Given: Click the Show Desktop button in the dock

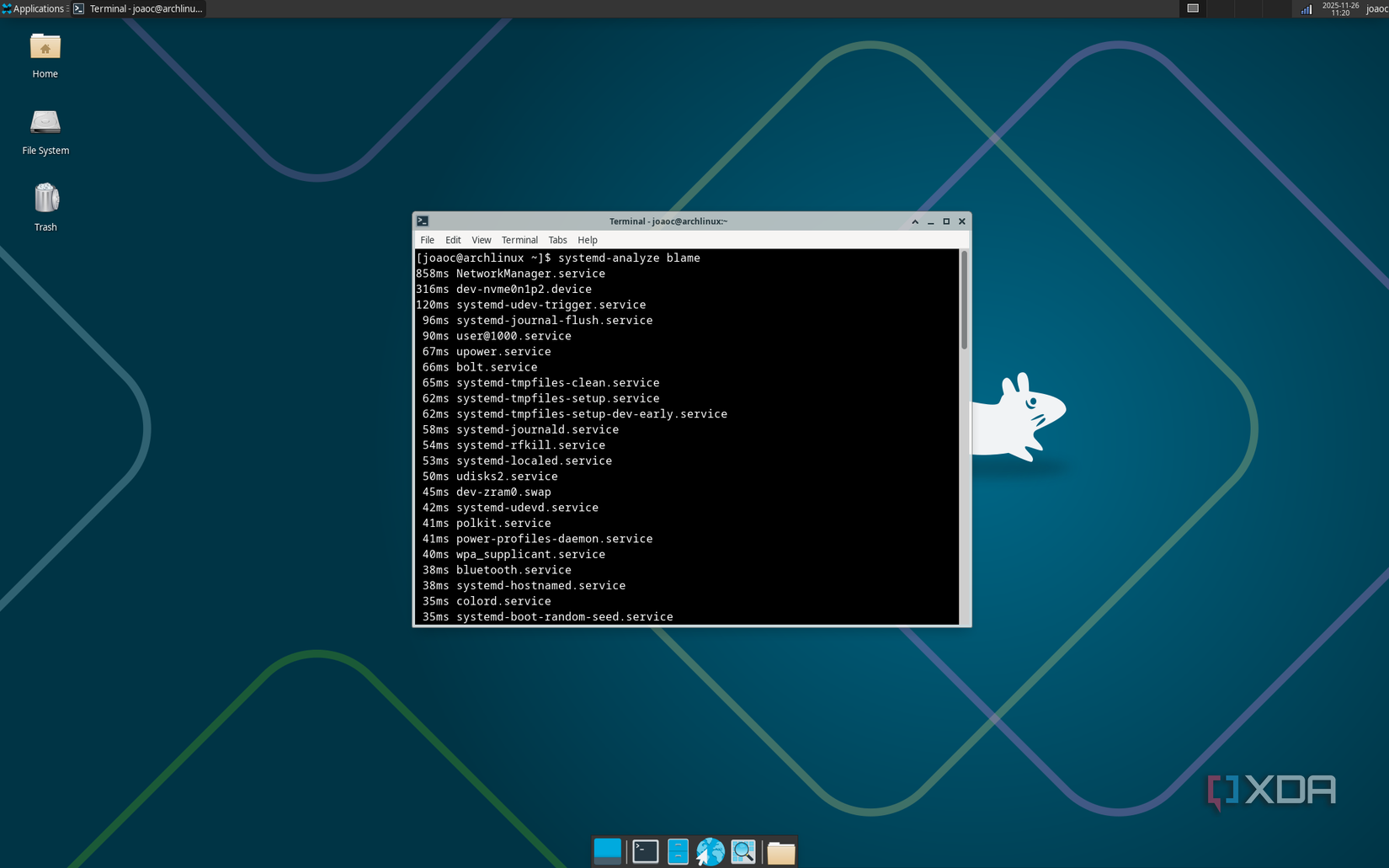Looking at the screenshot, I should tap(607, 851).
